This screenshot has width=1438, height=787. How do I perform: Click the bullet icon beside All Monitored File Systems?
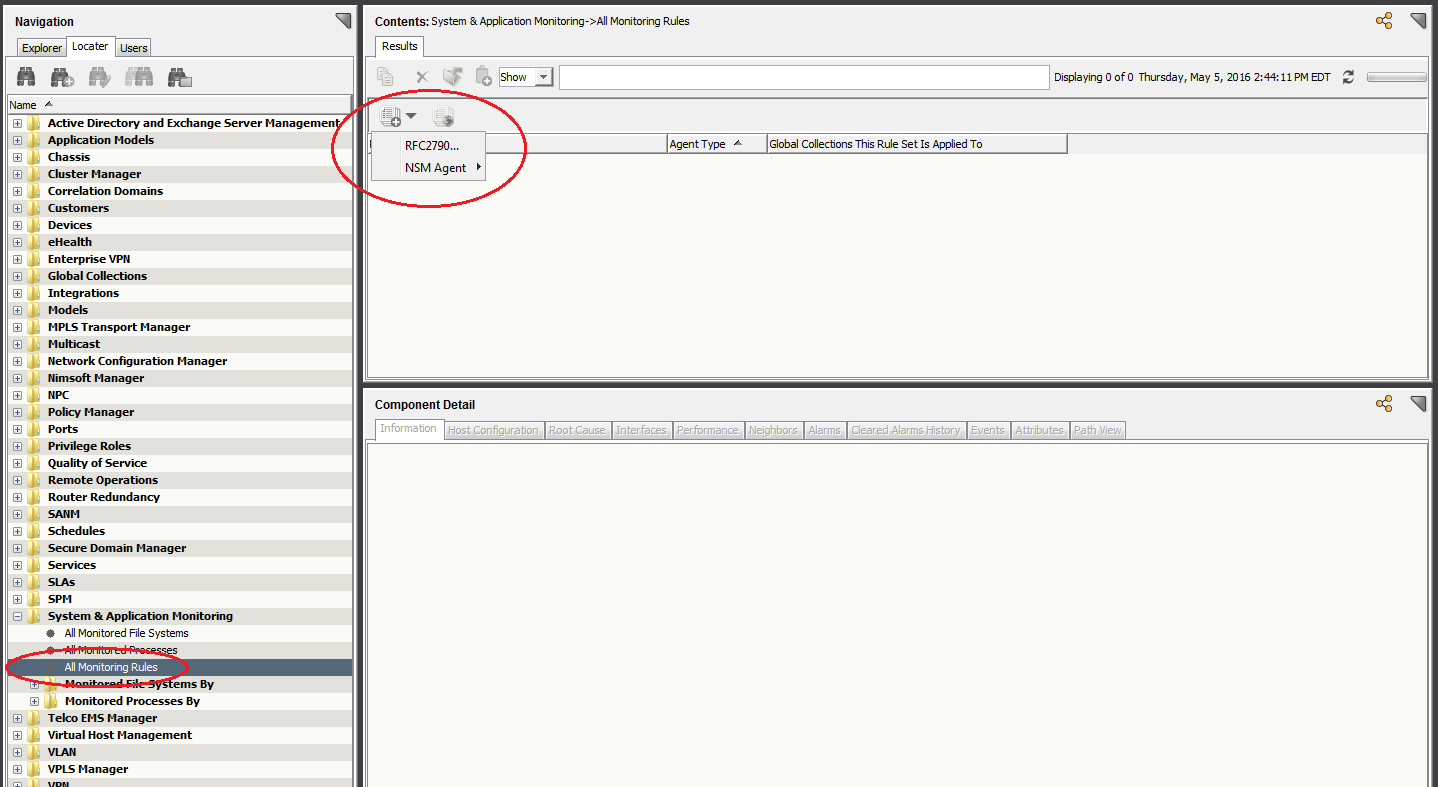(x=51, y=633)
